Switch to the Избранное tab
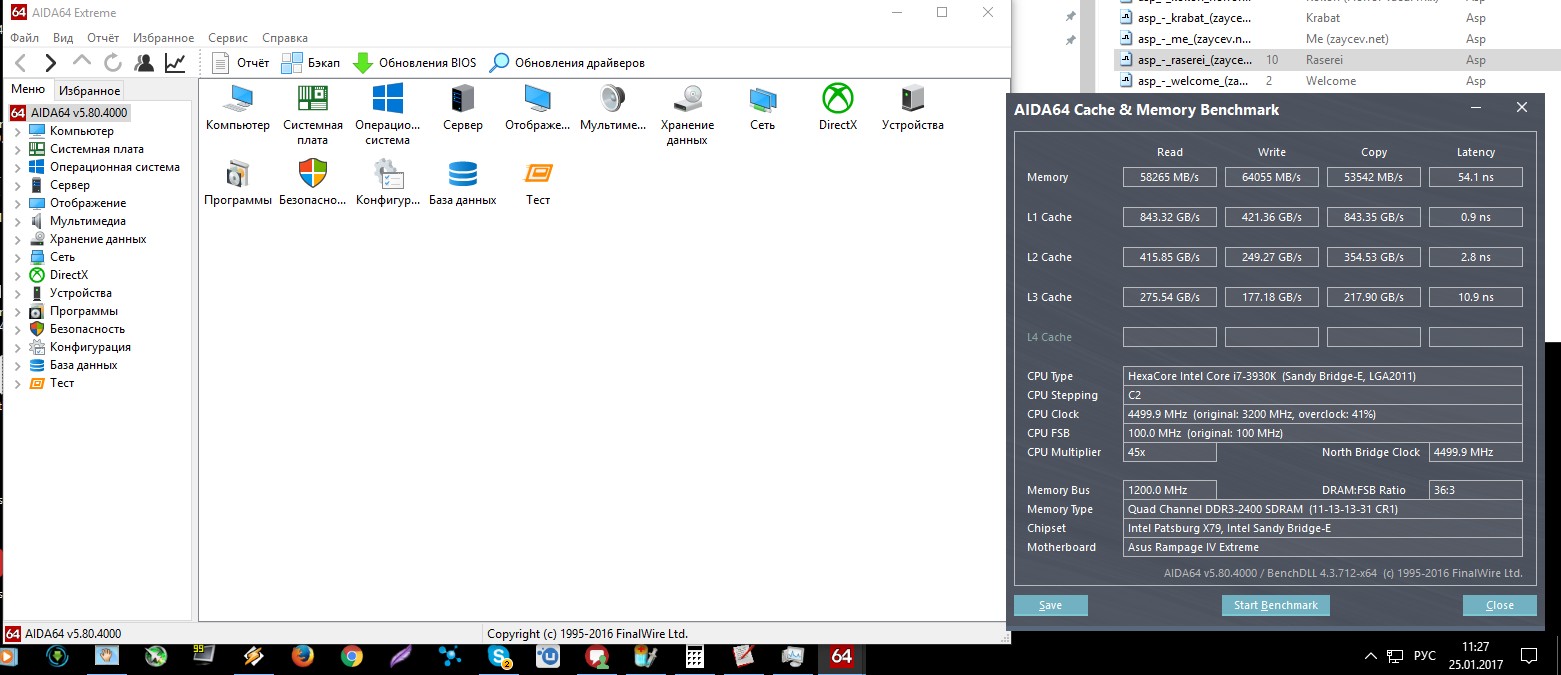The width and height of the screenshot is (1561, 675). [x=88, y=91]
